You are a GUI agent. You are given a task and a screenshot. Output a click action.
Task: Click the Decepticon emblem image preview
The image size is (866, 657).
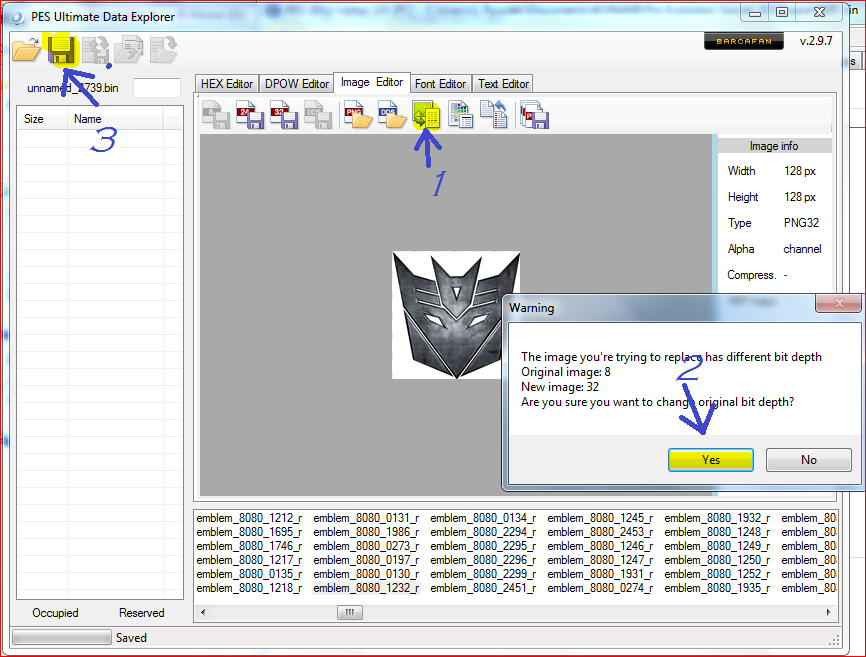coord(456,315)
